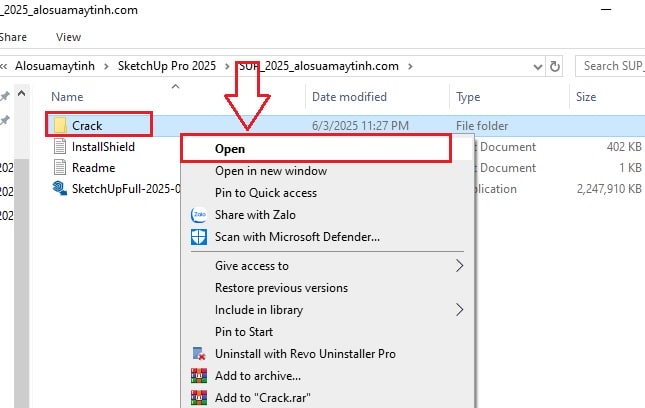Choose Open in new window
The image size is (645, 408).
271,171
